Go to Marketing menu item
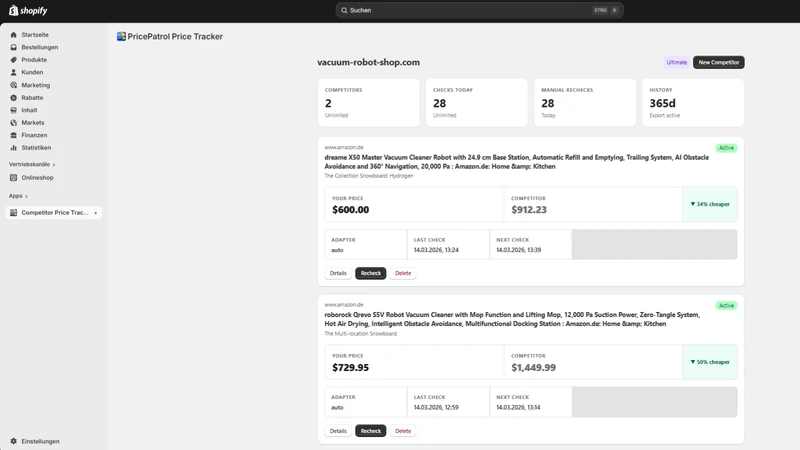 36,85
